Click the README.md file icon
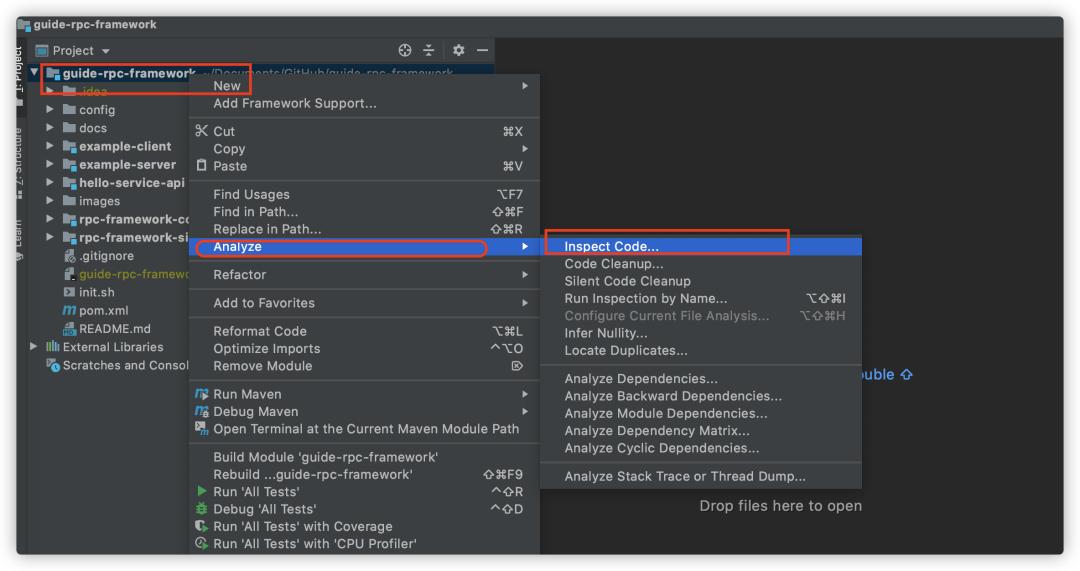 pyautogui.click(x=69, y=329)
